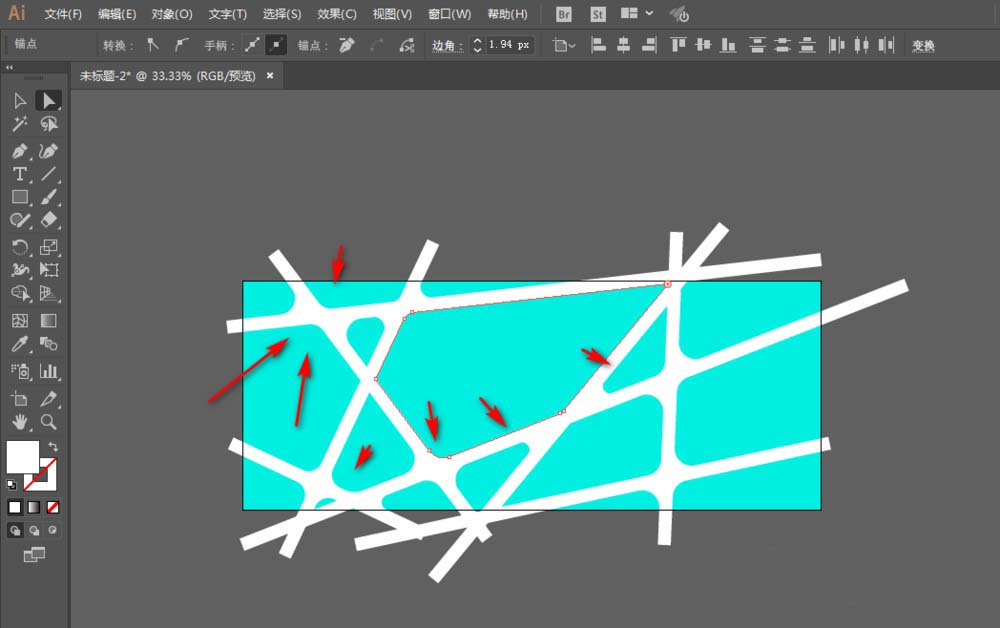
Task: Remove selected anchor points icon
Action: 347,45
